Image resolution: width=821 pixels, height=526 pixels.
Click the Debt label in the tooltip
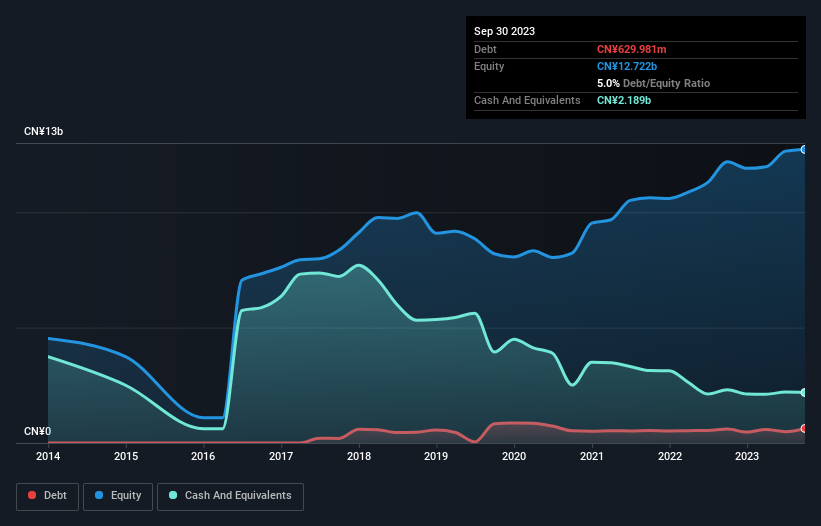tap(485, 49)
